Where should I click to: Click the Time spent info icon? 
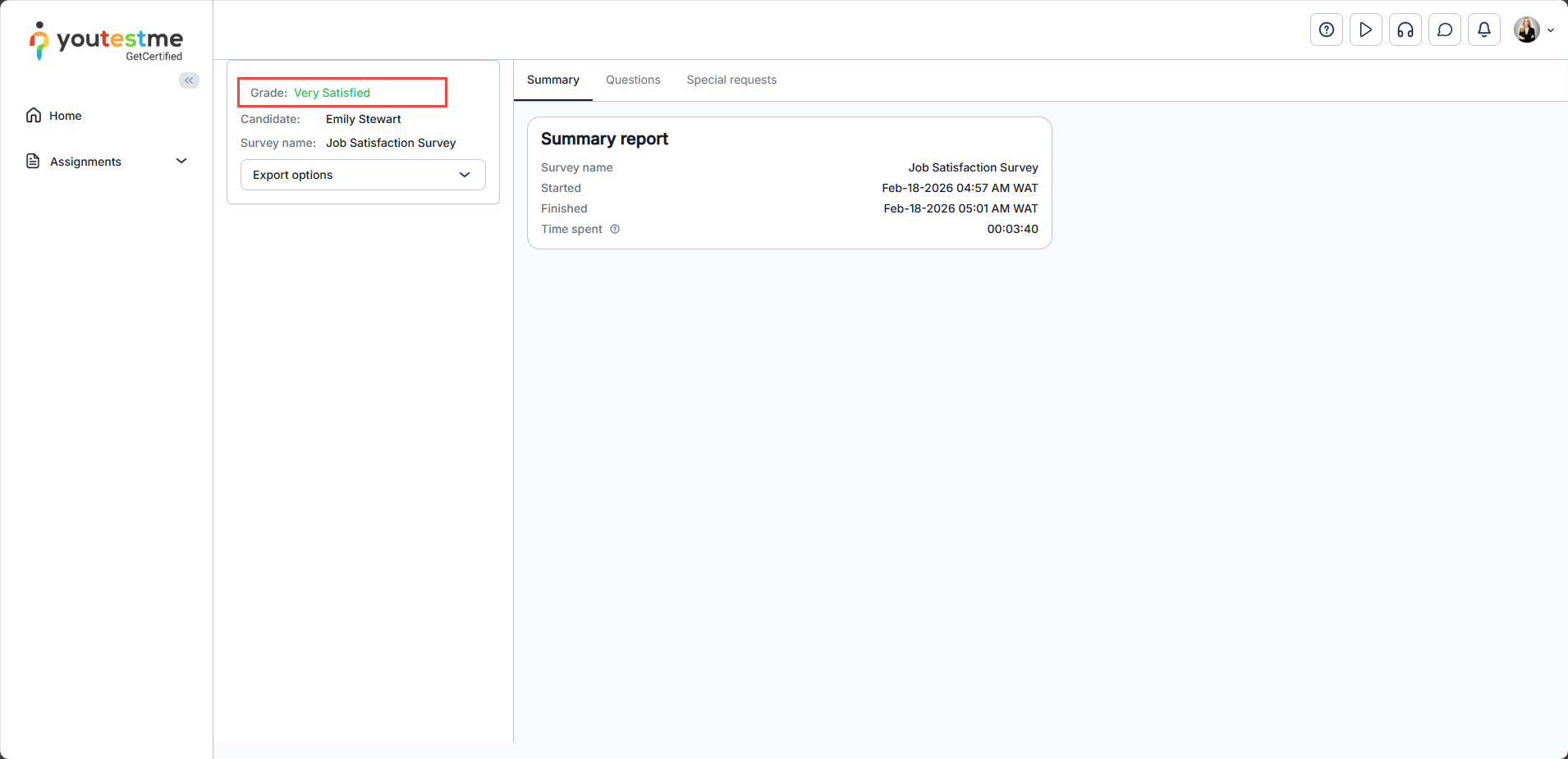pyautogui.click(x=615, y=229)
